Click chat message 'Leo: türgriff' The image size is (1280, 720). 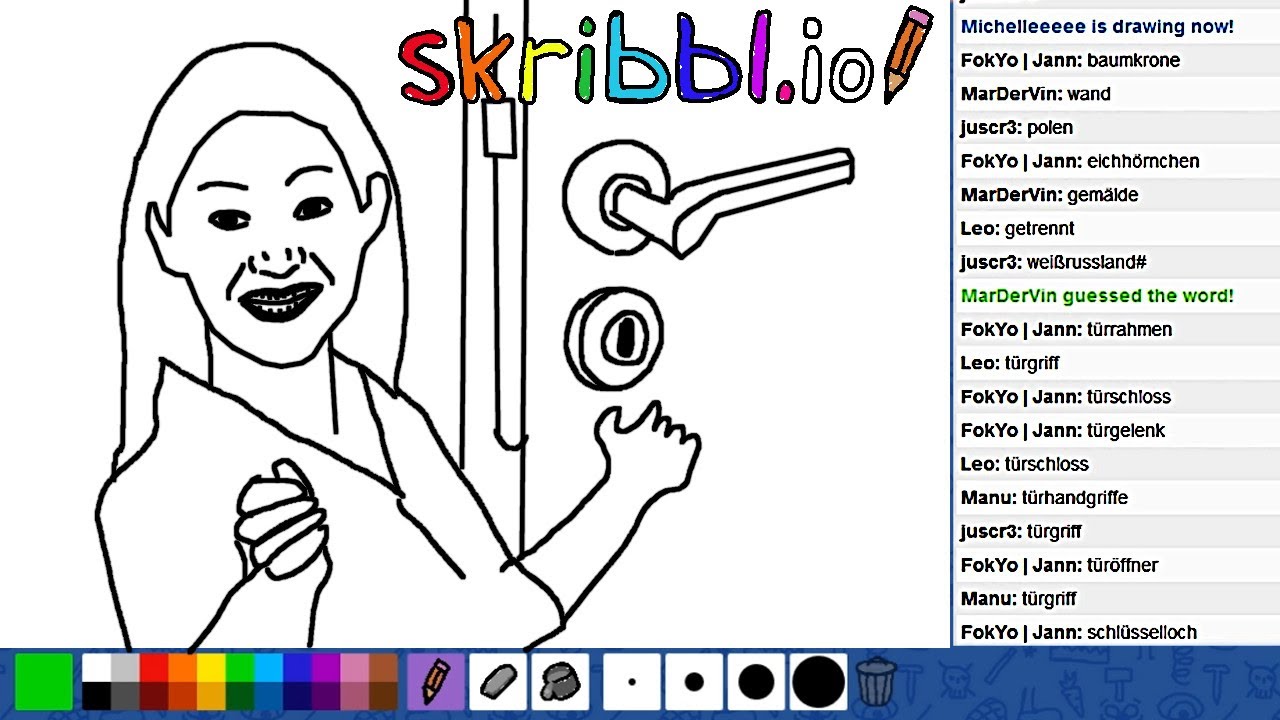(x=1010, y=363)
